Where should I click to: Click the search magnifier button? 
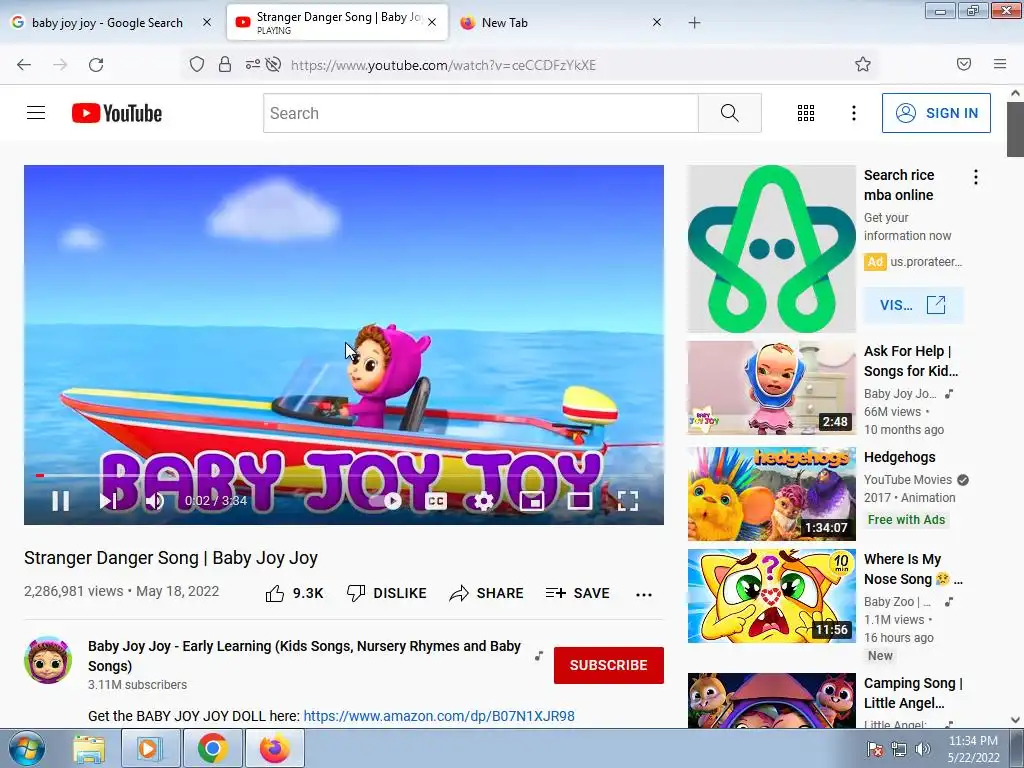coord(729,113)
